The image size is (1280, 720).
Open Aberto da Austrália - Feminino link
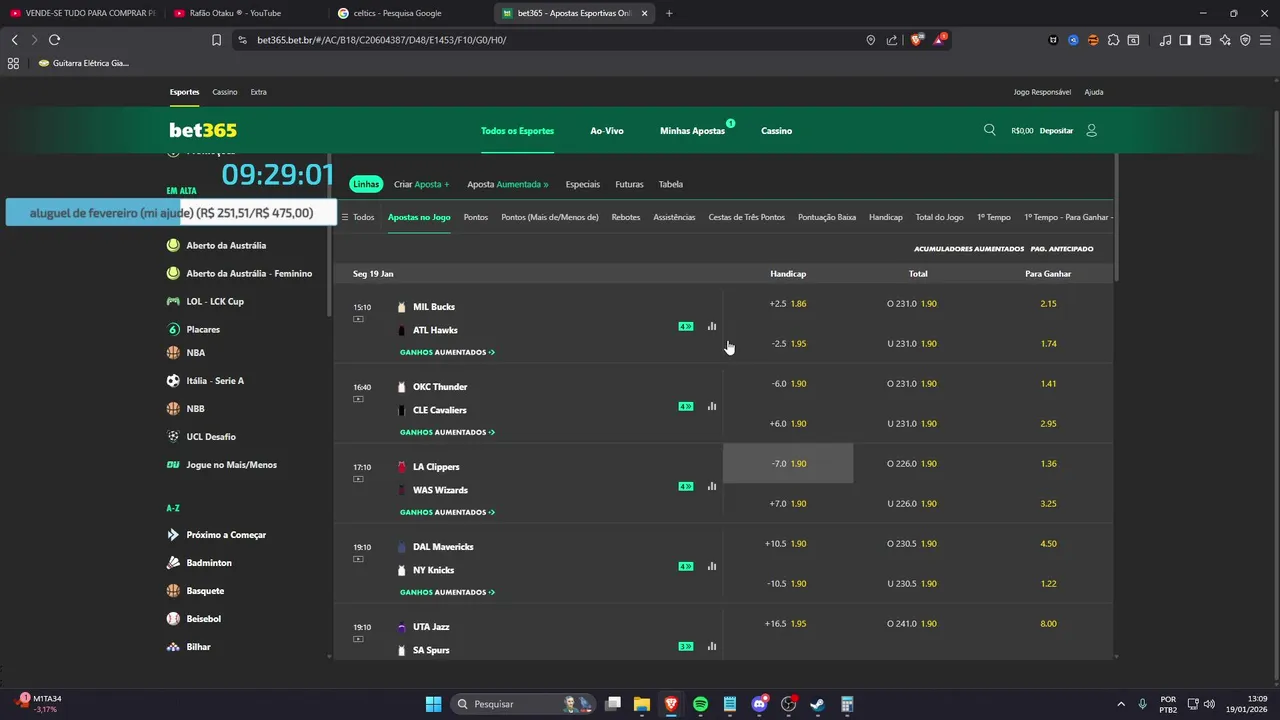[x=249, y=273]
